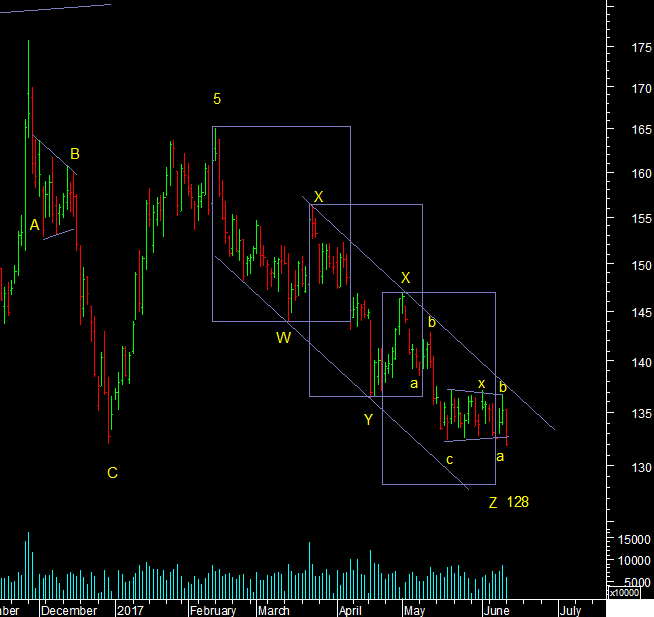654x617 pixels.
Task: Select the "130" price axis value
Action: coord(641,468)
